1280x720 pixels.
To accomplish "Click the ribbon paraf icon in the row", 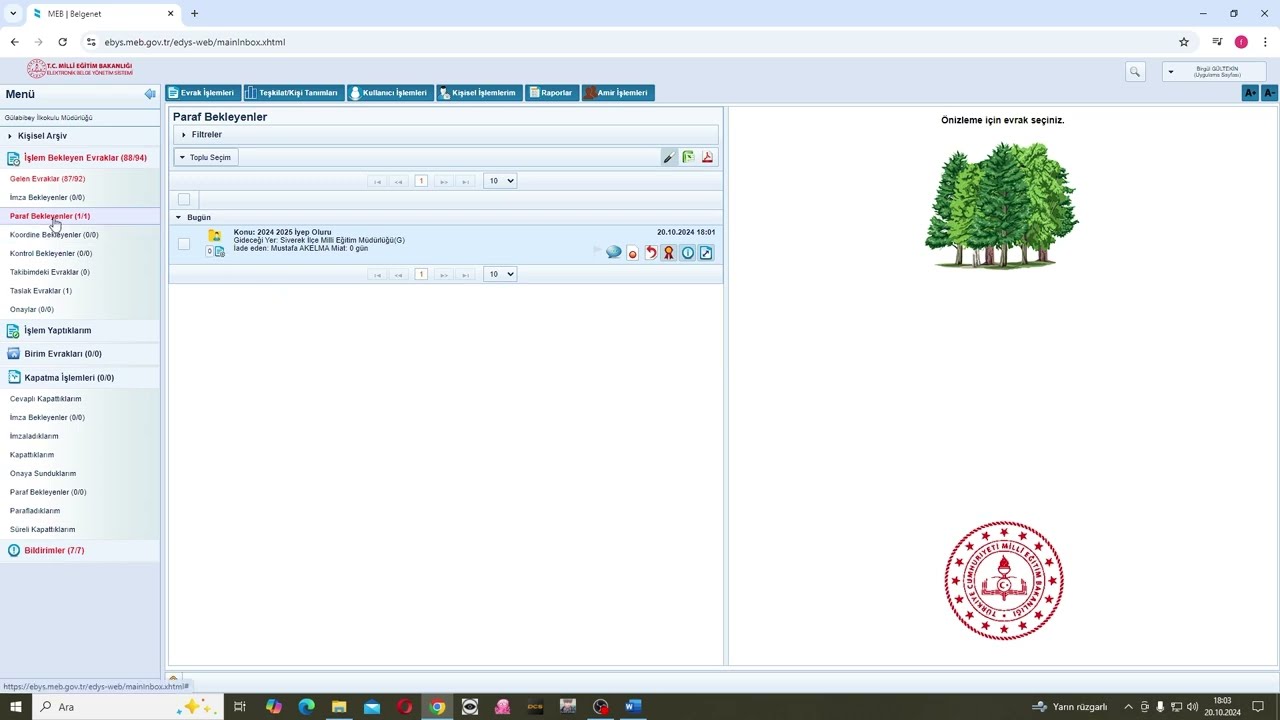I will (x=669, y=253).
